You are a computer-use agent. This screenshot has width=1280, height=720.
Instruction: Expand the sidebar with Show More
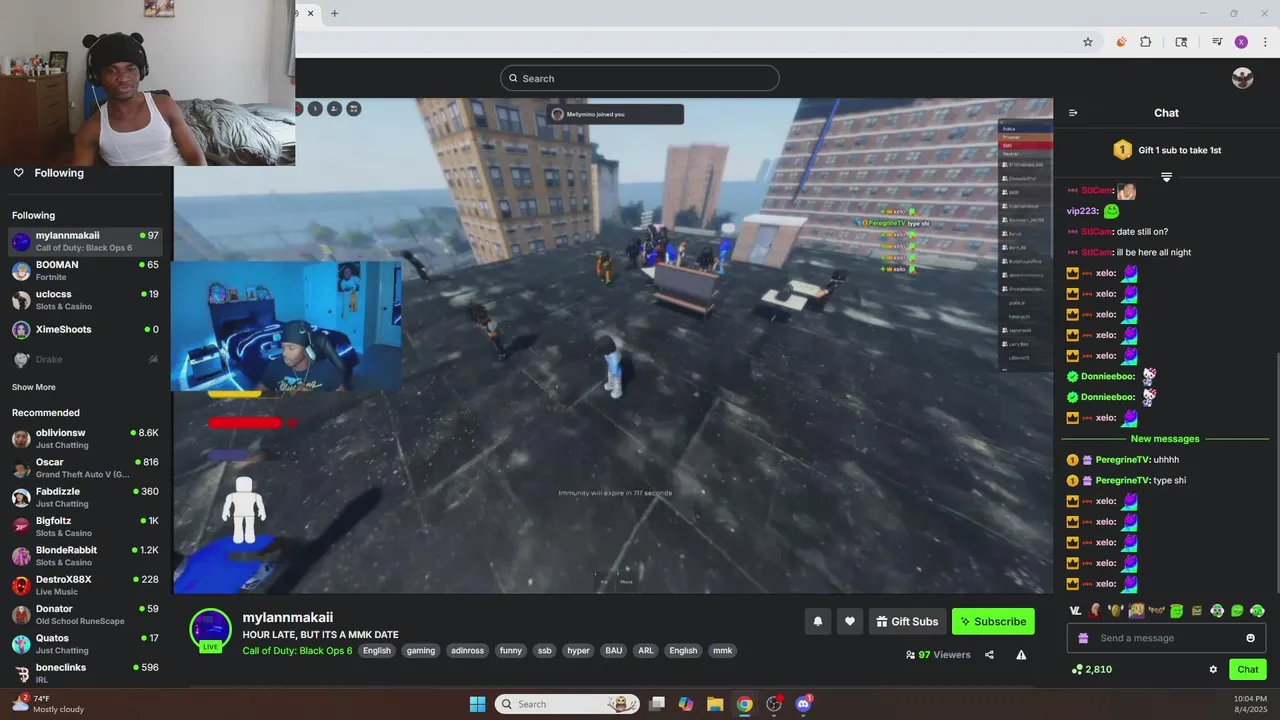(34, 387)
